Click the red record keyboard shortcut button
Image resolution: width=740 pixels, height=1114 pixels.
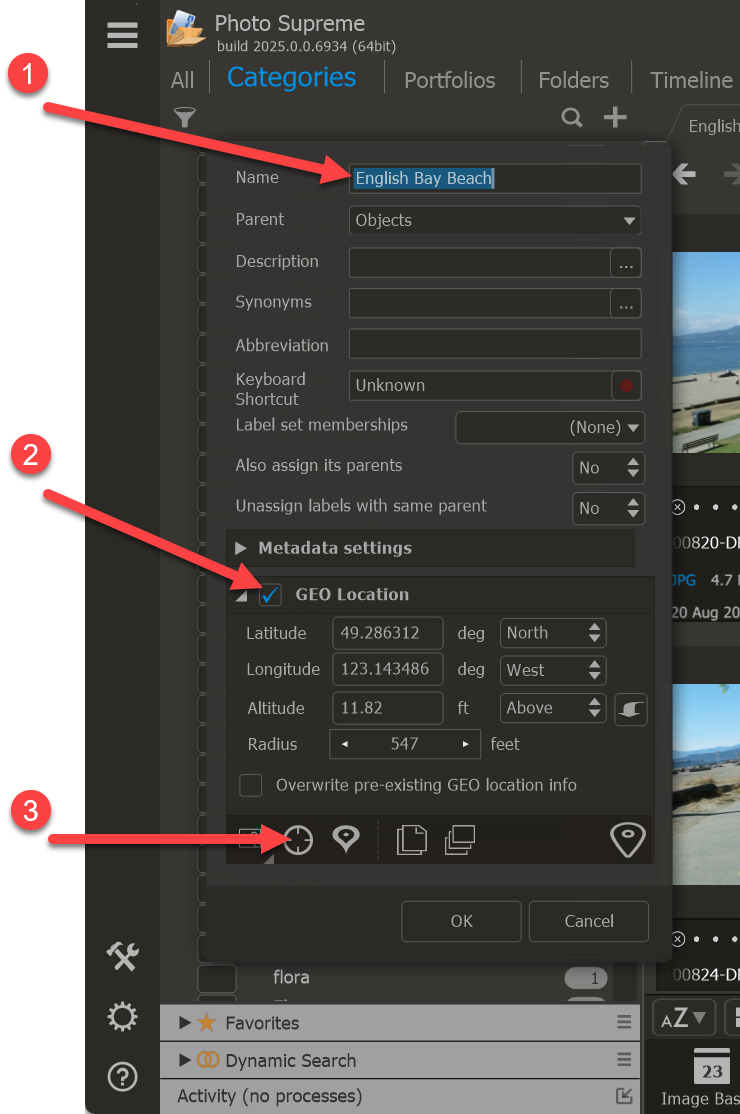point(626,386)
